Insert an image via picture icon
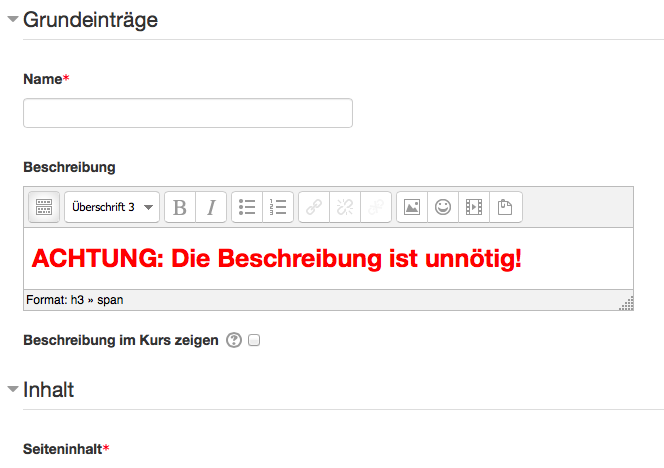This screenshot has width=664, height=468. [x=412, y=207]
